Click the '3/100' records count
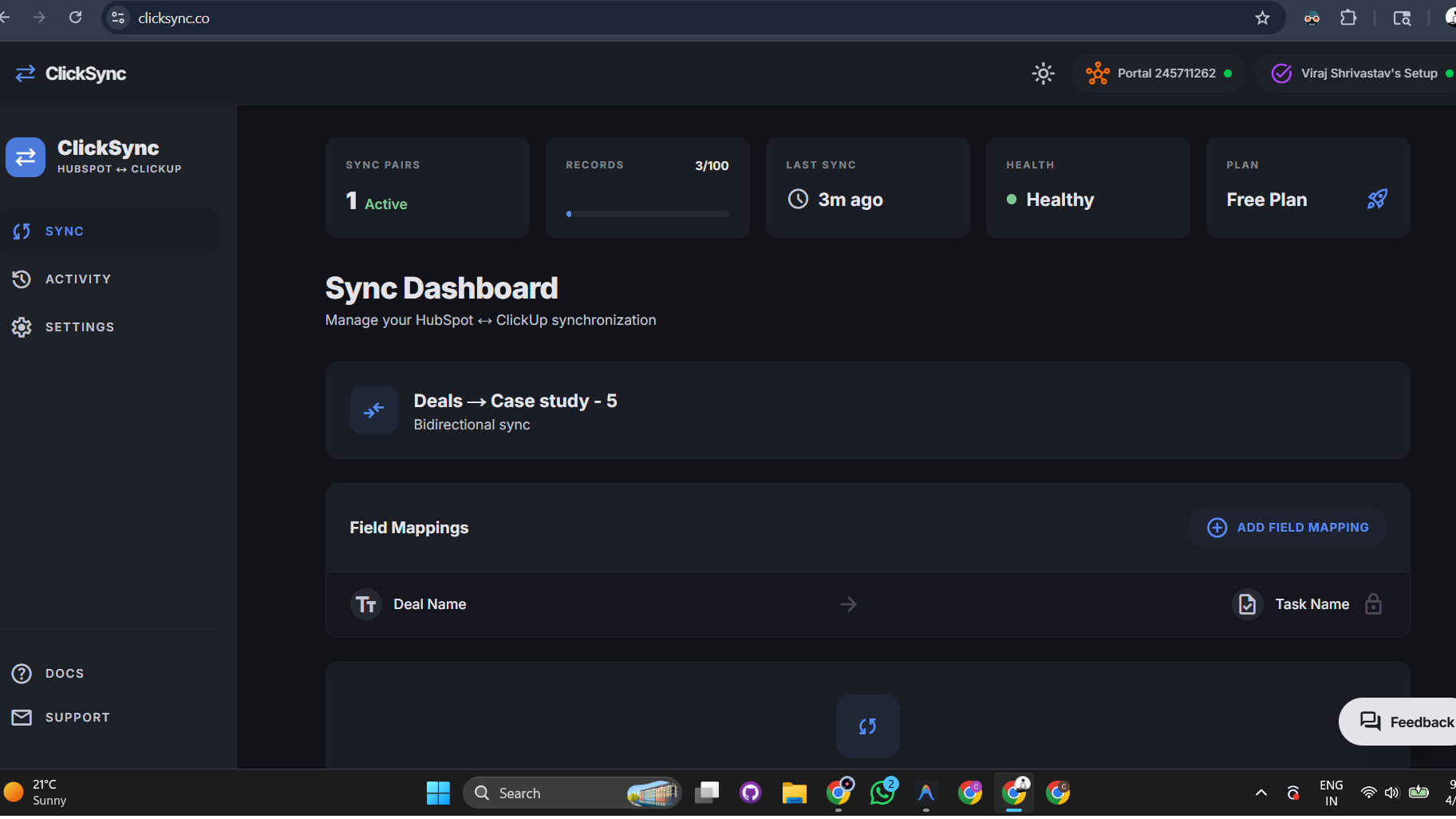Image resolution: width=1456 pixels, height=819 pixels. 712,166
